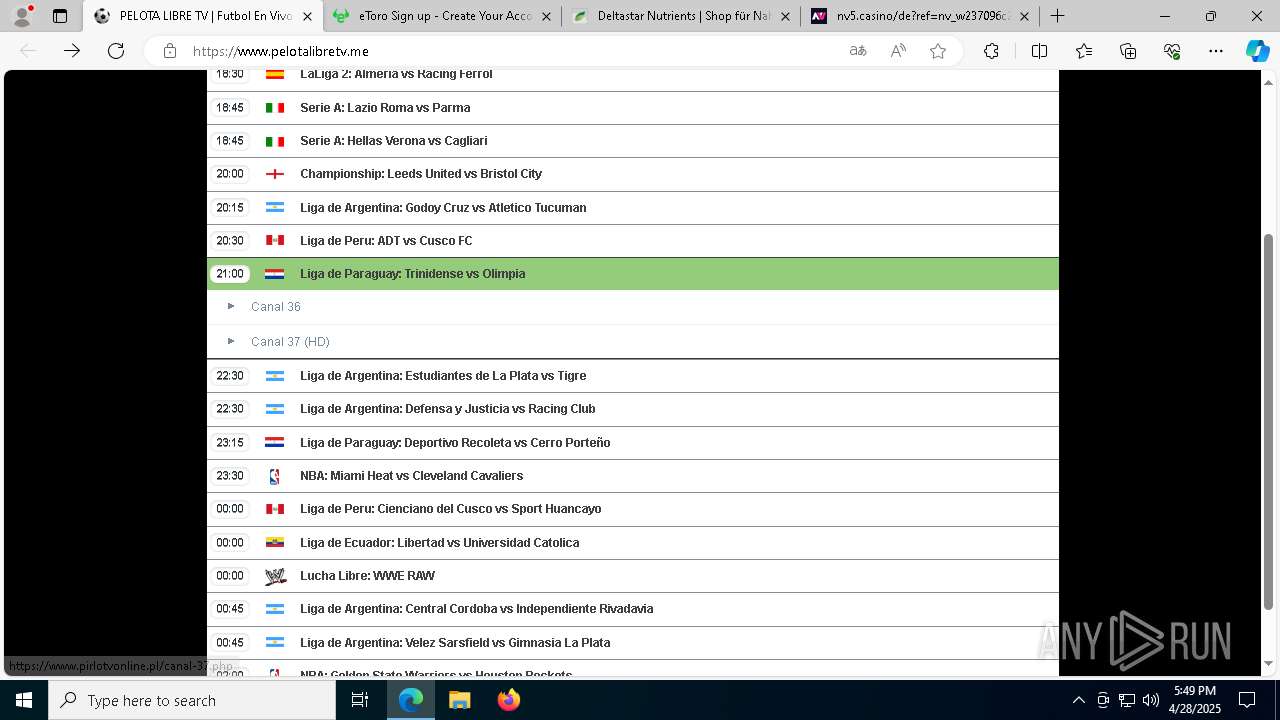Viewport: 1280px width, 720px height.
Task: Expand the ADT vs Cusco FC match
Action: pyautogui.click(x=633, y=241)
